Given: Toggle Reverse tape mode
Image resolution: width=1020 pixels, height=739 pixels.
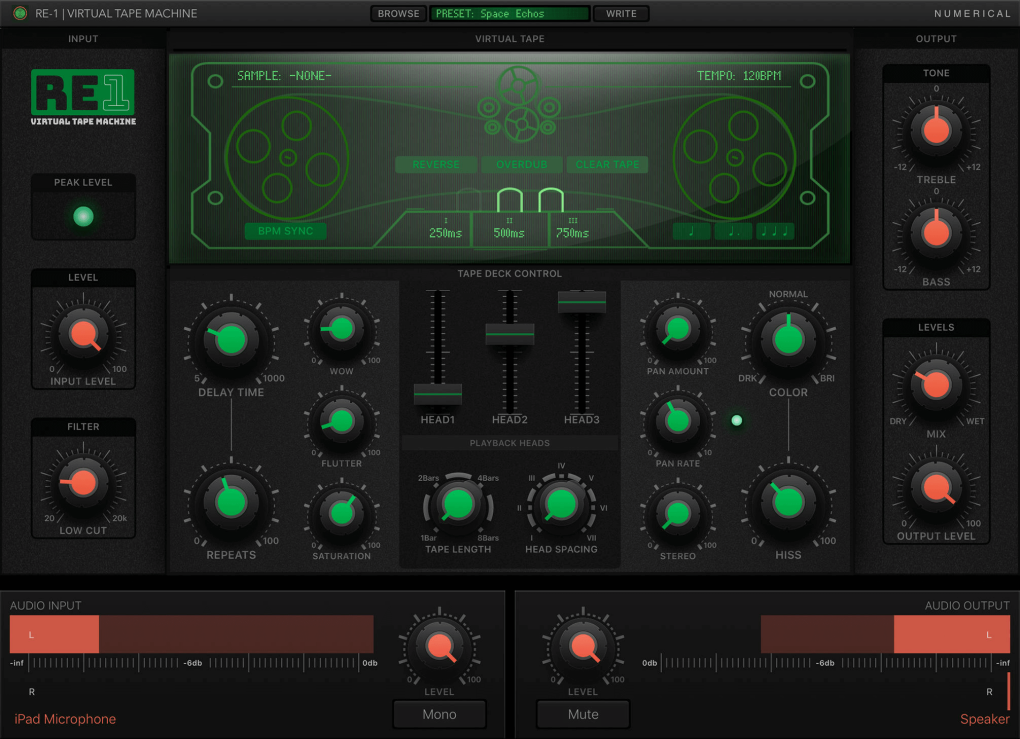Looking at the screenshot, I should (436, 165).
